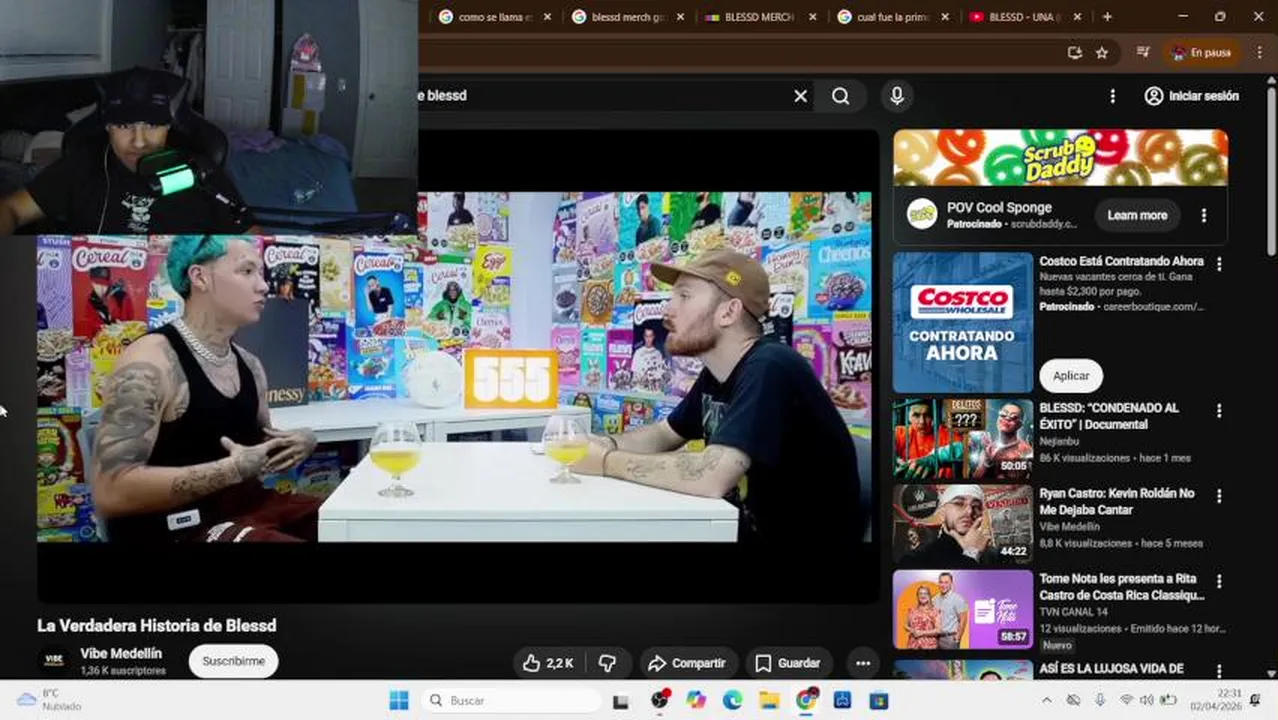
Task: Open Chrome three-dot menu
Action: point(1258,53)
